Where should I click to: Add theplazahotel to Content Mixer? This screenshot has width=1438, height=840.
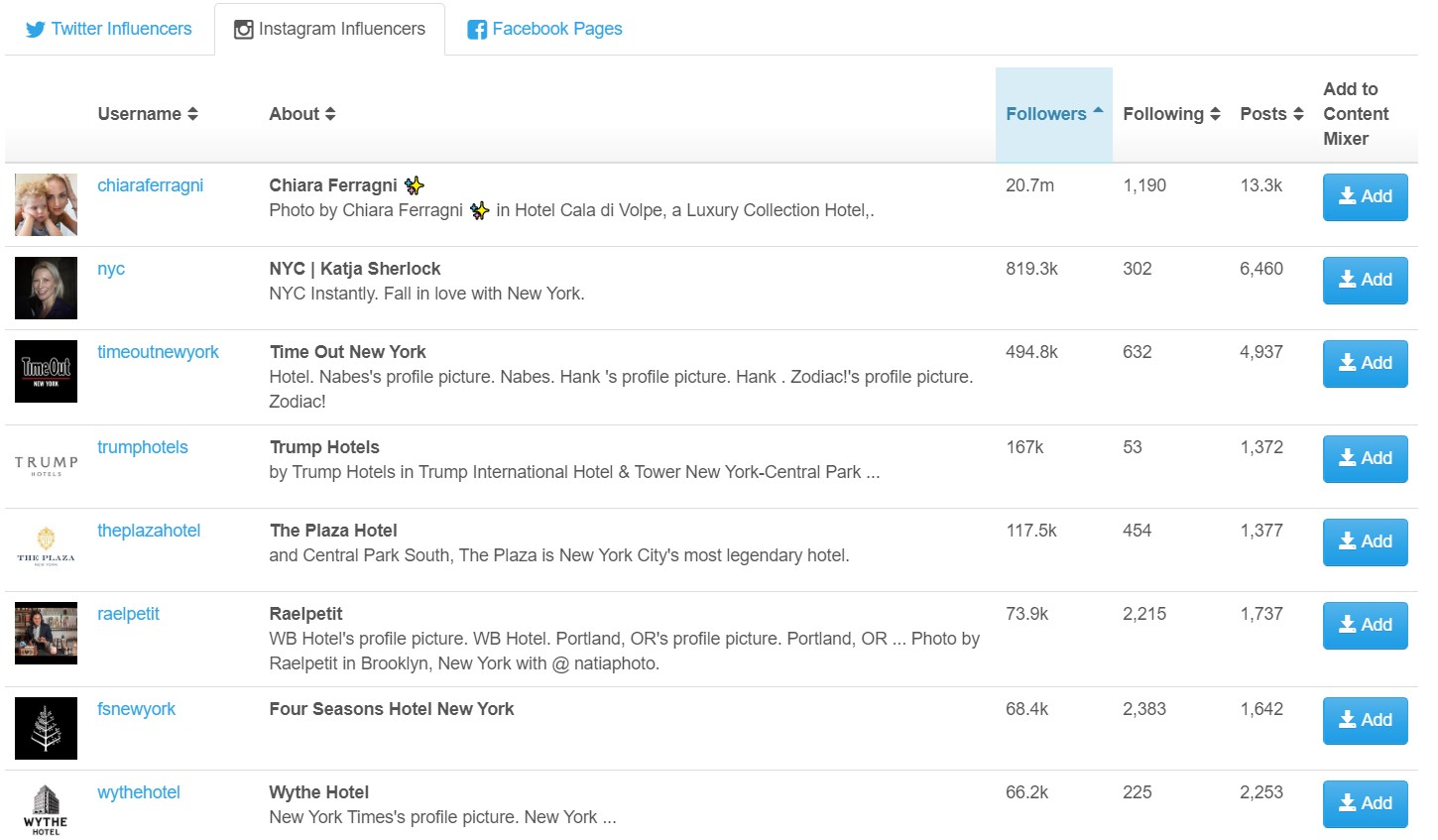(x=1365, y=541)
